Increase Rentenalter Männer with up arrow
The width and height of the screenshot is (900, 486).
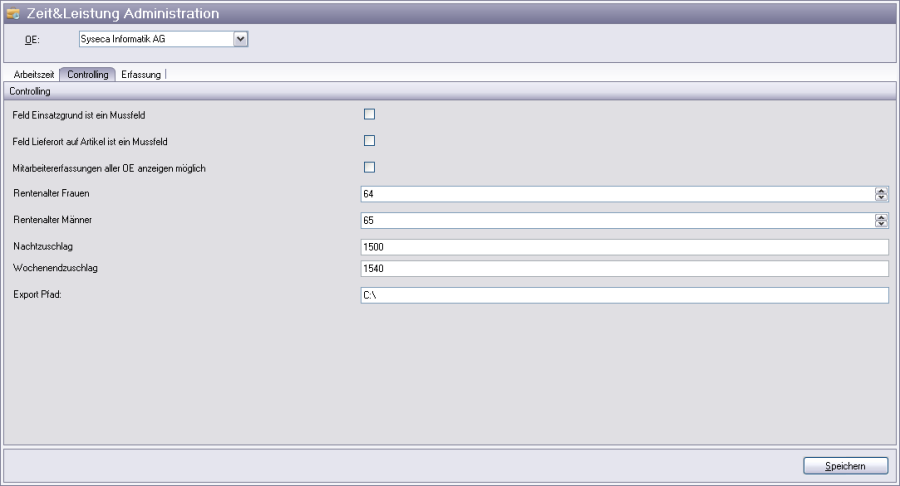[881, 217]
